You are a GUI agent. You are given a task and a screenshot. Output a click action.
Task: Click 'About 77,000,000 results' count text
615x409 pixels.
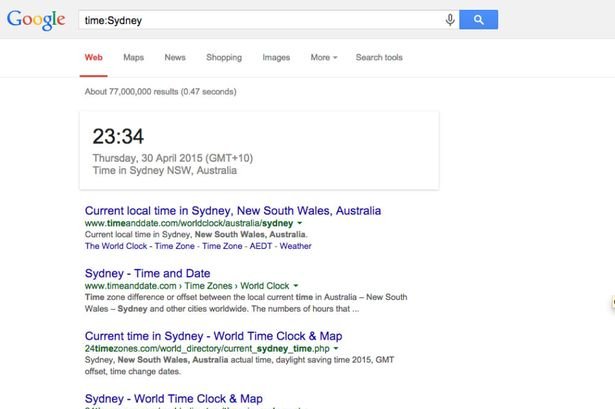(x=160, y=92)
